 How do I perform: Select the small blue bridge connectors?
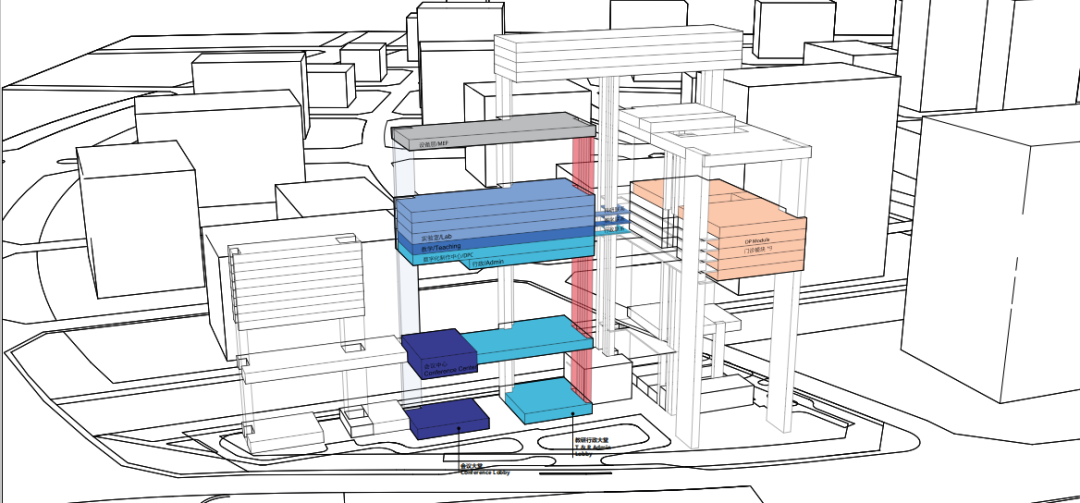click(x=614, y=218)
